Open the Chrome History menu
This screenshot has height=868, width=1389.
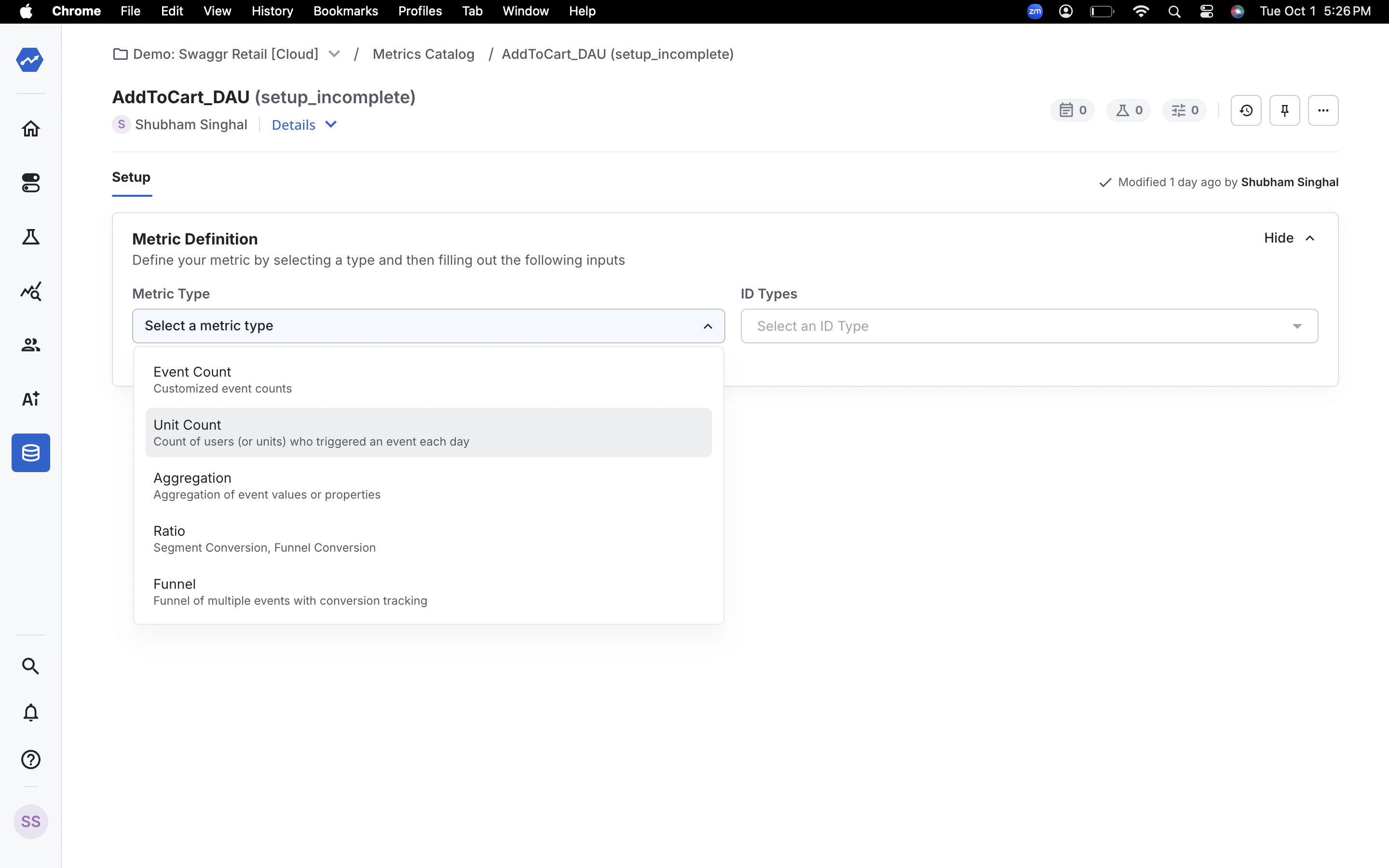coord(272,11)
